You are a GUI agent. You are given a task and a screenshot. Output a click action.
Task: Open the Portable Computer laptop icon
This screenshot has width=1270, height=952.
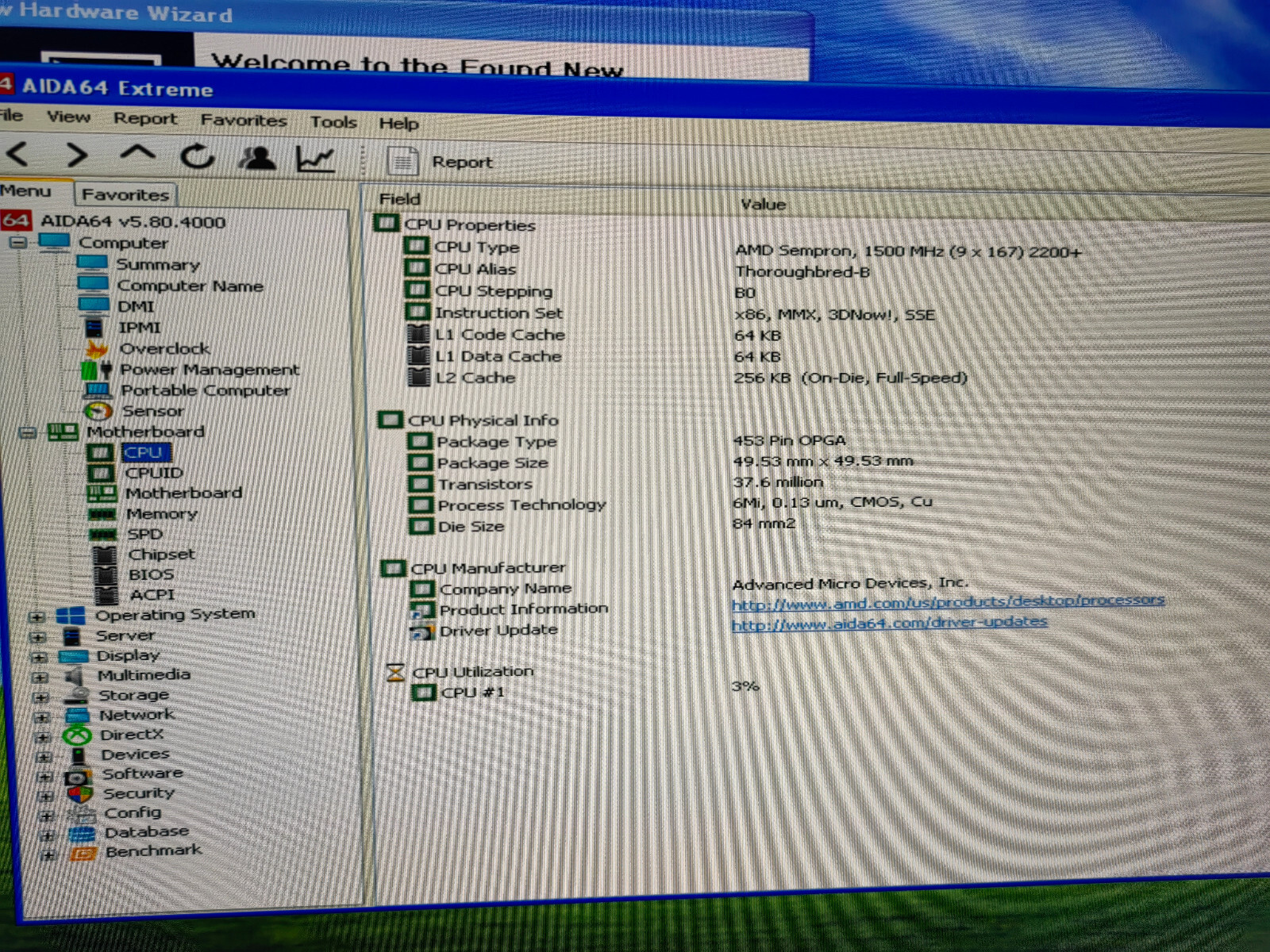(x=98, y=390)
